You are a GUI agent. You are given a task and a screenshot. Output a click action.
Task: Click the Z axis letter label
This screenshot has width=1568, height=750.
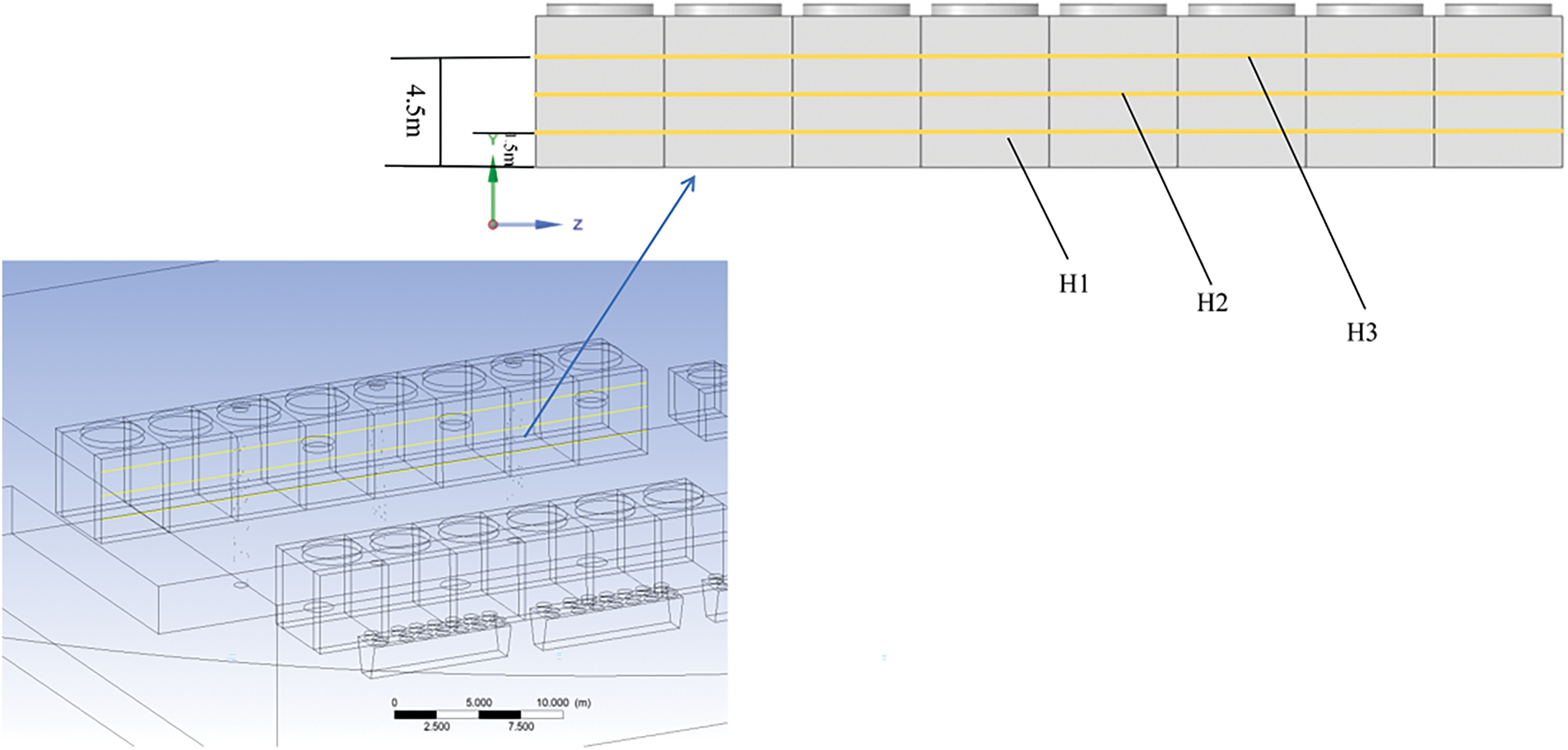(x=578, y=224)
